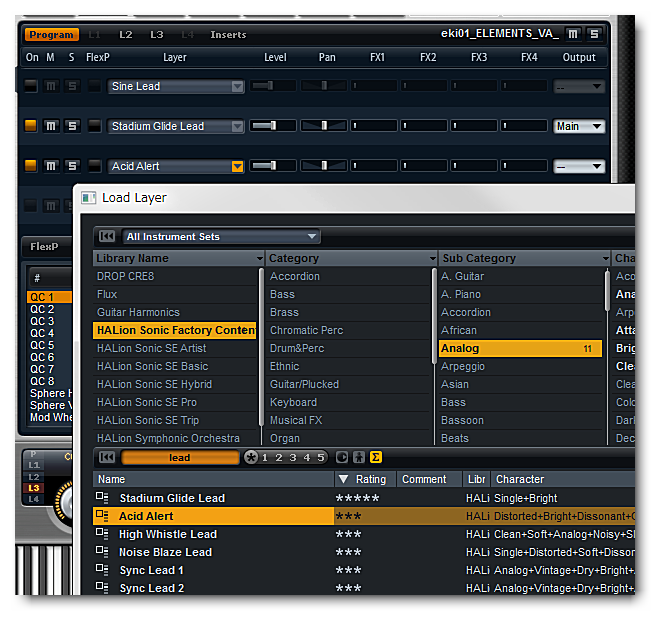
Task: Open the Acid Alert layer dropdown arrow
Action: click(237, 166)
